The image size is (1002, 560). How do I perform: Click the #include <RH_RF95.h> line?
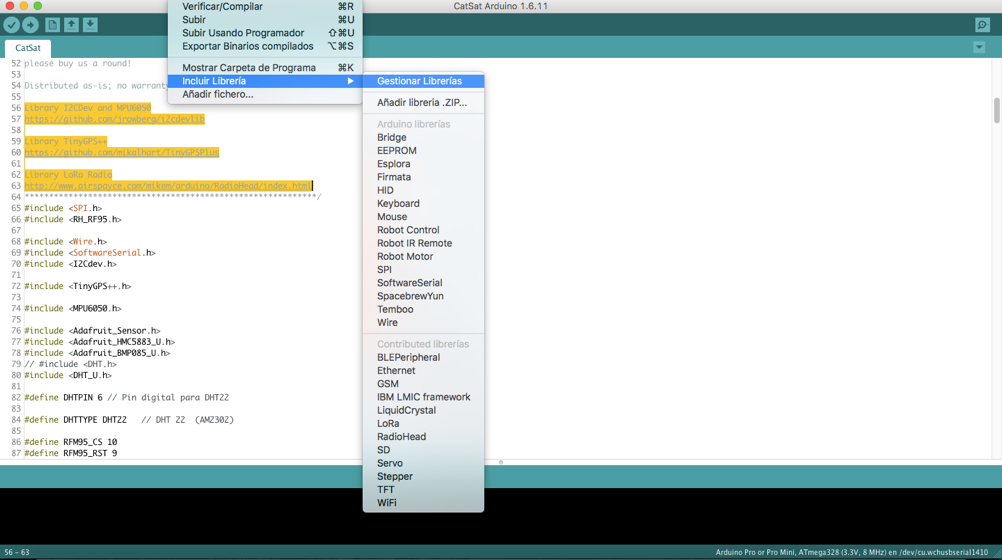pos(73,219)
